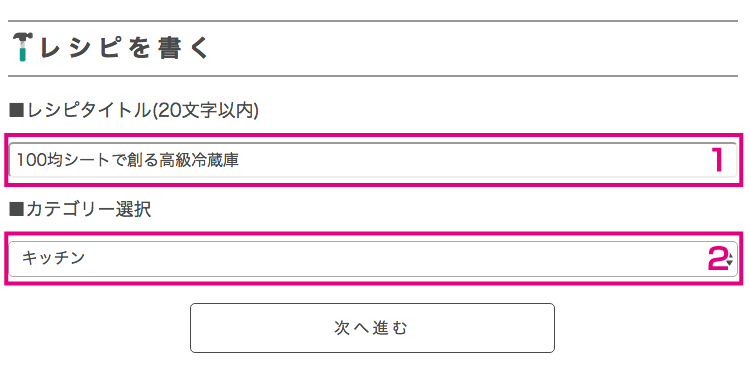Click the キッチン text in the select box
This screenshot has height=379, width=749.
tap(54, 258)
